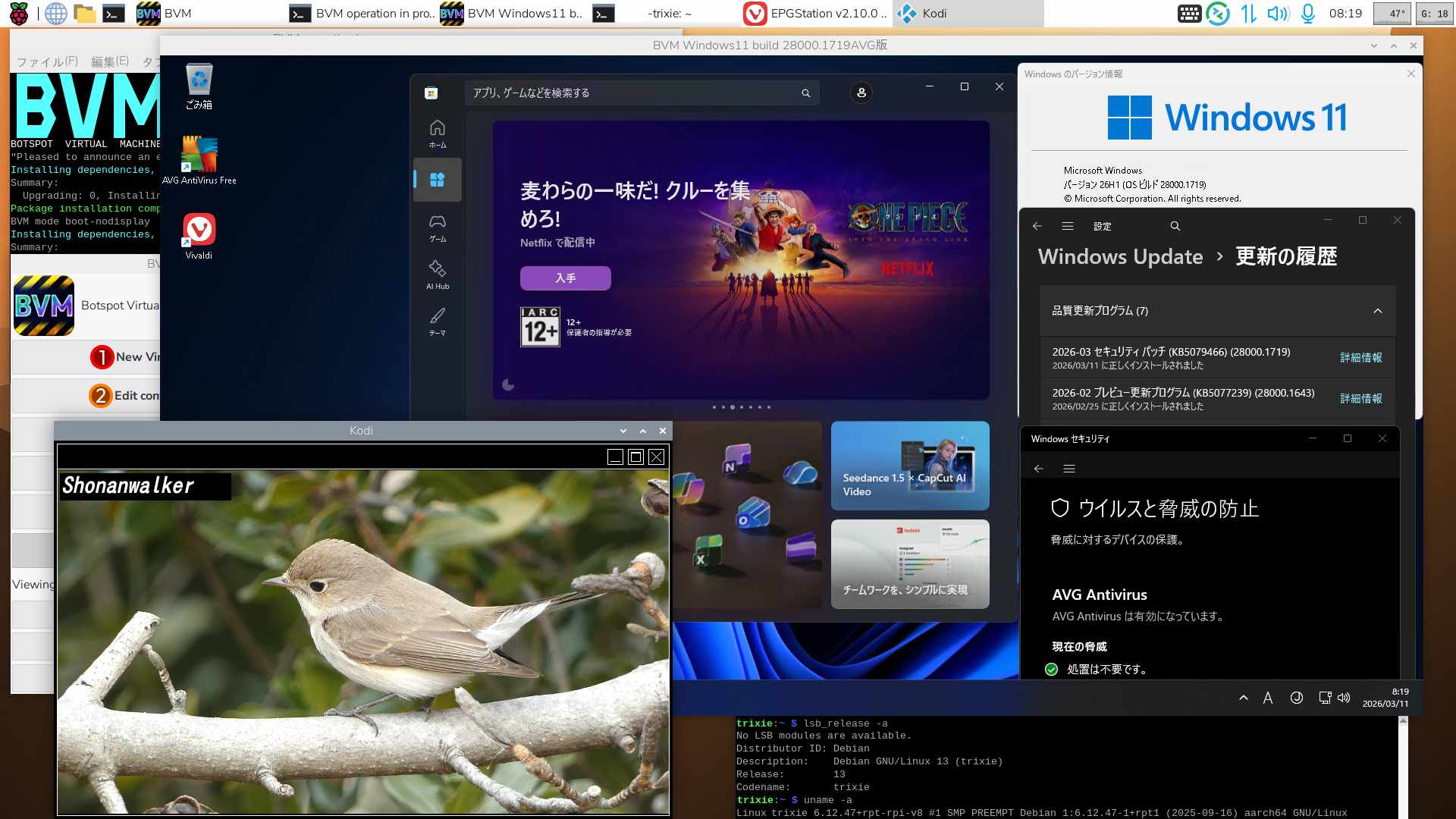
Task: Open the ファイル(F) menu
Action: tap(47, 61)
